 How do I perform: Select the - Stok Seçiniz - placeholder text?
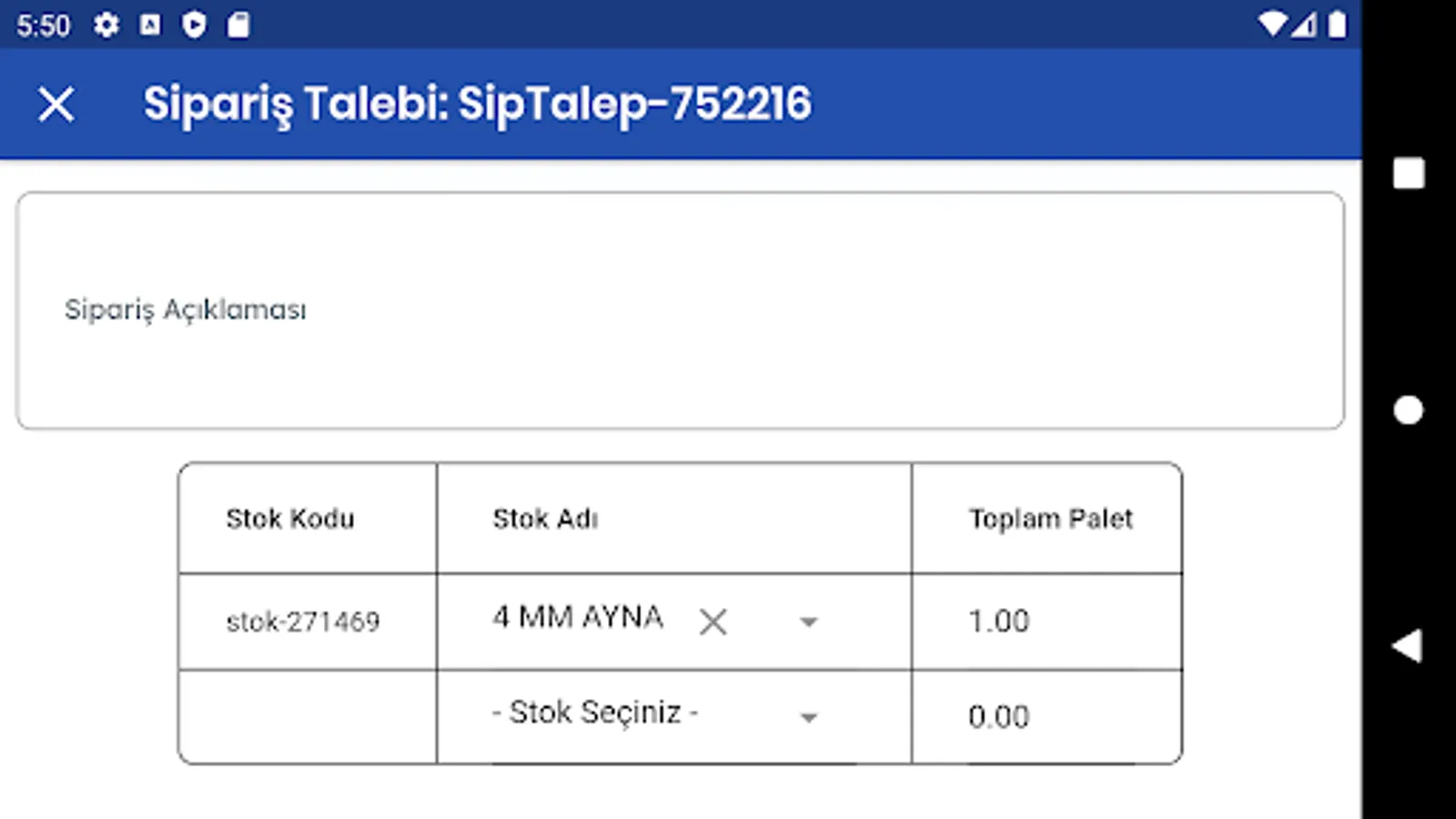(x=595, y=713)
